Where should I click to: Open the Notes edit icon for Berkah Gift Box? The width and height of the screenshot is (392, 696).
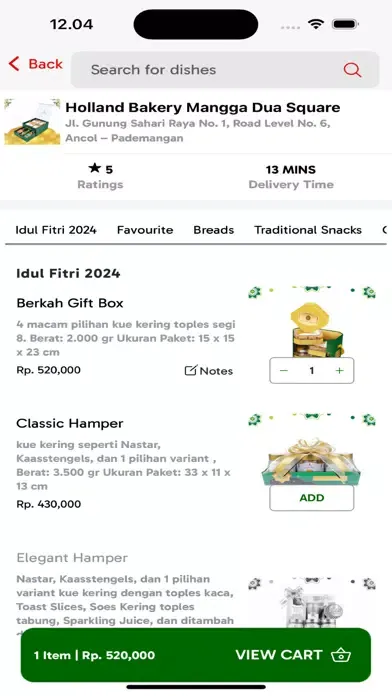(190, 371)
